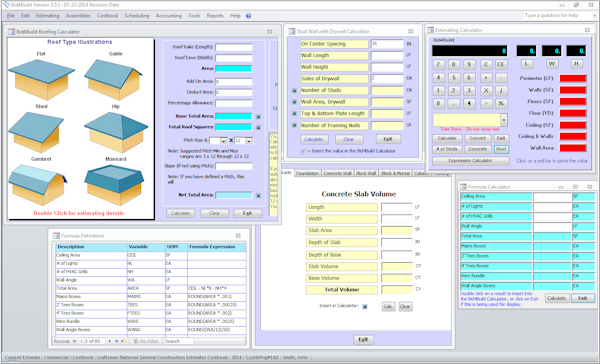Click the Search box in Formula Definitions

click(x=178, y=341)
